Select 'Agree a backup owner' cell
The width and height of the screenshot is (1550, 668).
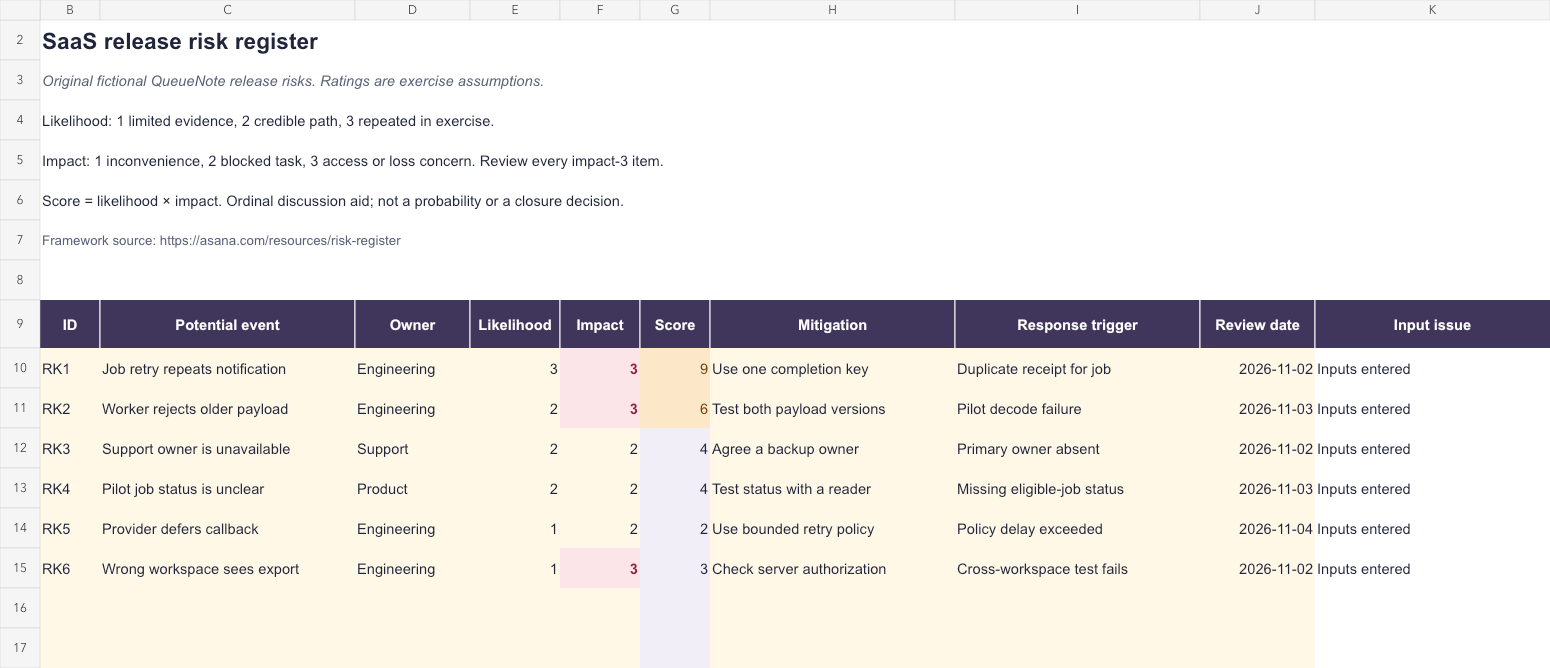tap(832, 449)
